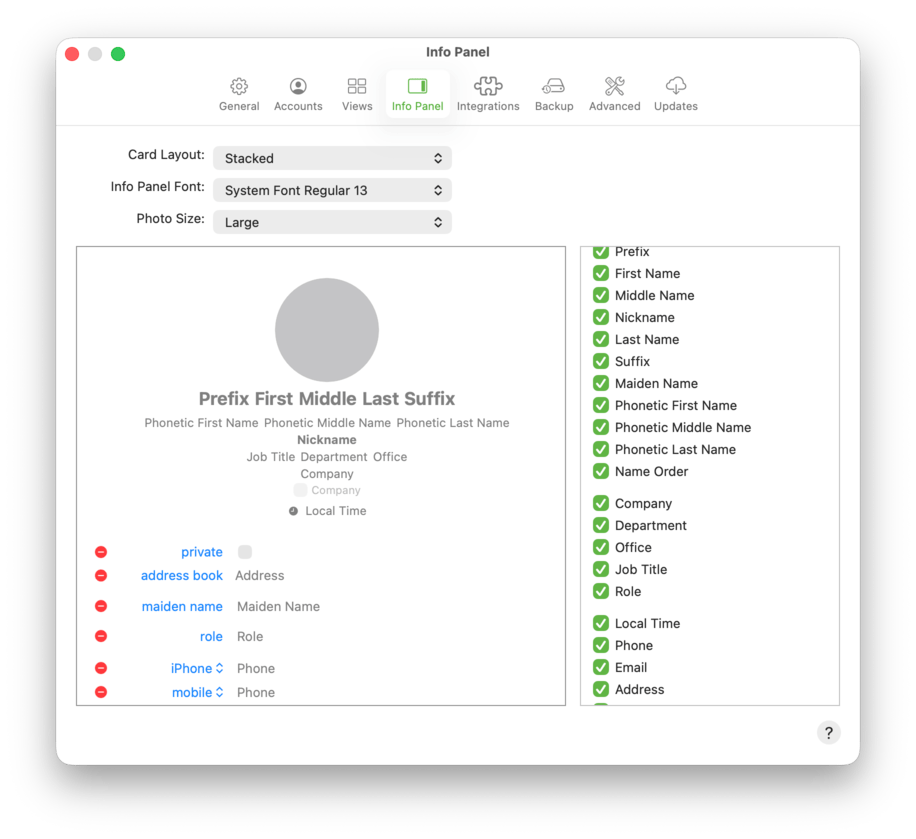This screenshot has width=916, height=839.
Task: Uncheck the Nickname field checkbox
Action: [601, 318]
